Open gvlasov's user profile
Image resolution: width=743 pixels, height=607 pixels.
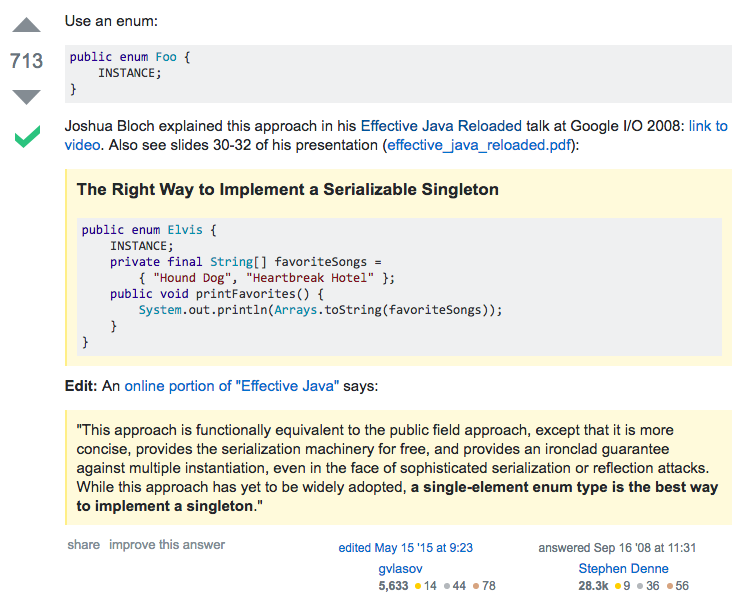click(390, 568)
